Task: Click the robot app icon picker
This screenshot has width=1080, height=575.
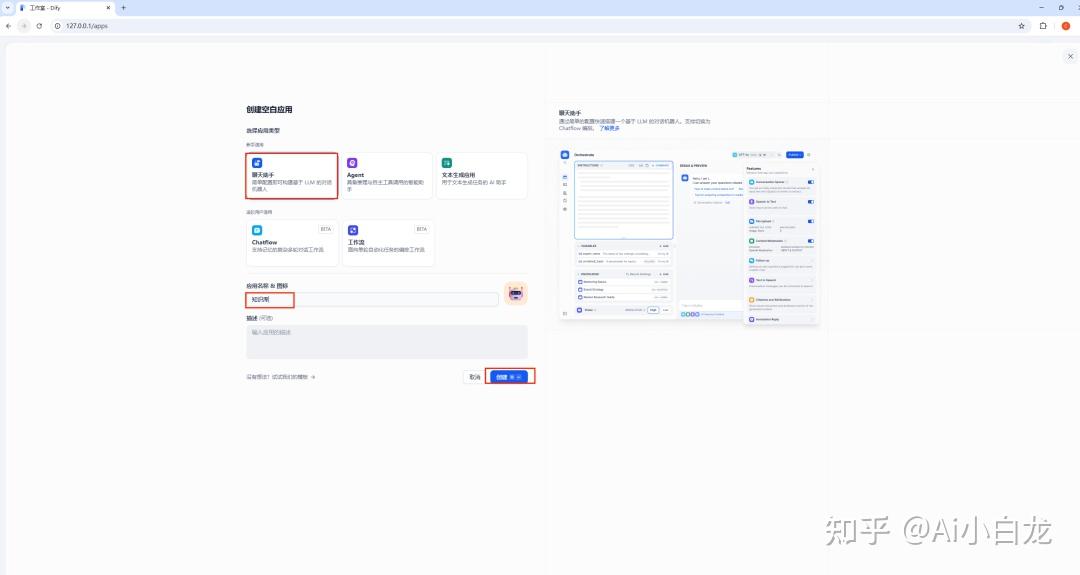Action: click(516, 294)
